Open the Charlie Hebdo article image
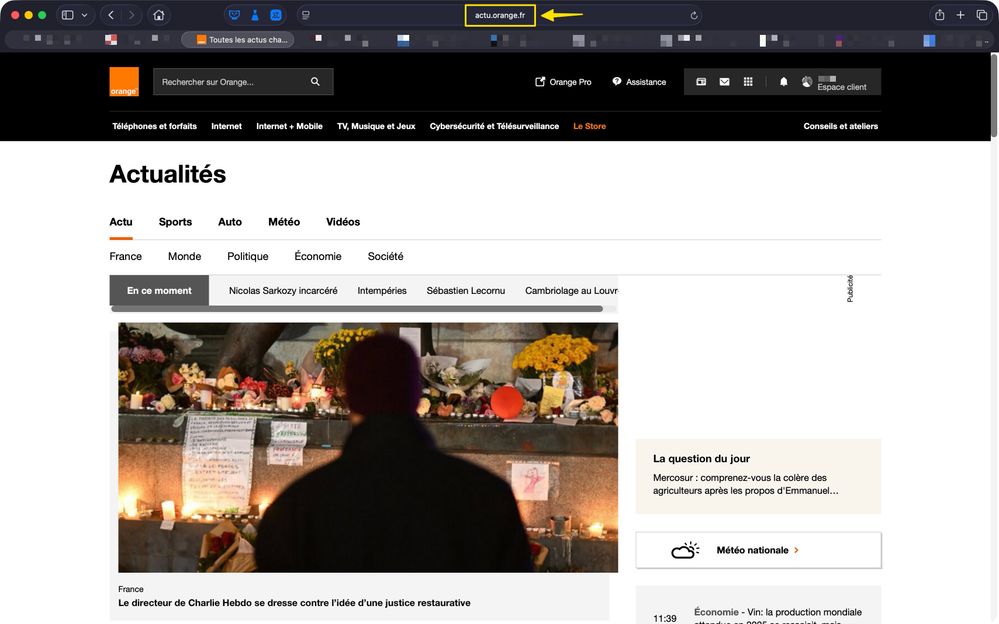Image resolution: width=999 pixels, height=624 pixels. pos(368,447)
